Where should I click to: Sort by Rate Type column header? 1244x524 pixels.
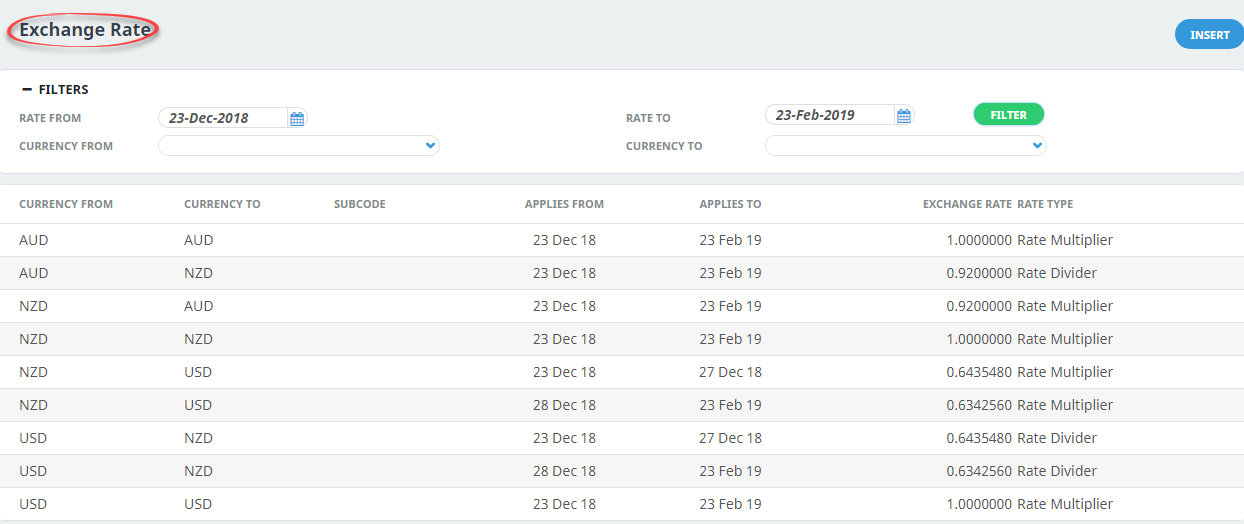tap(1045, 204)
